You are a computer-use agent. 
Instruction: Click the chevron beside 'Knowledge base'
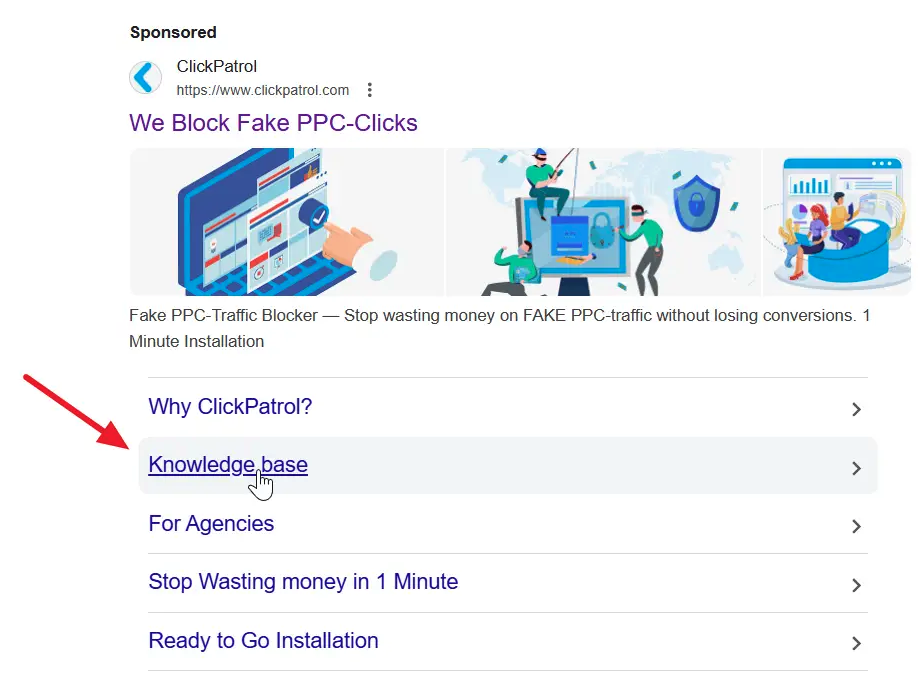[856, 468]
